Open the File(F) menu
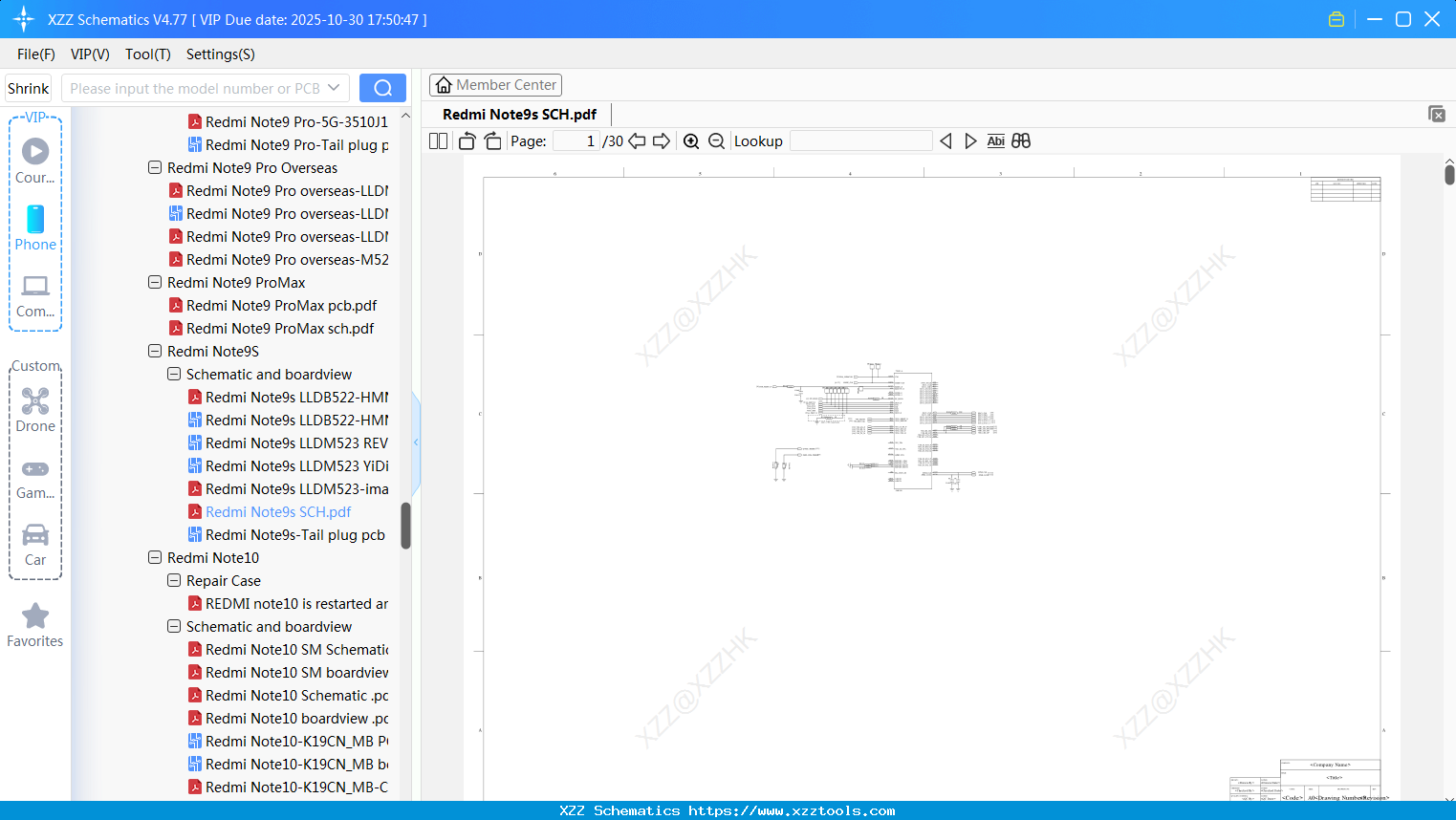1456x820 pixels. 36,54
